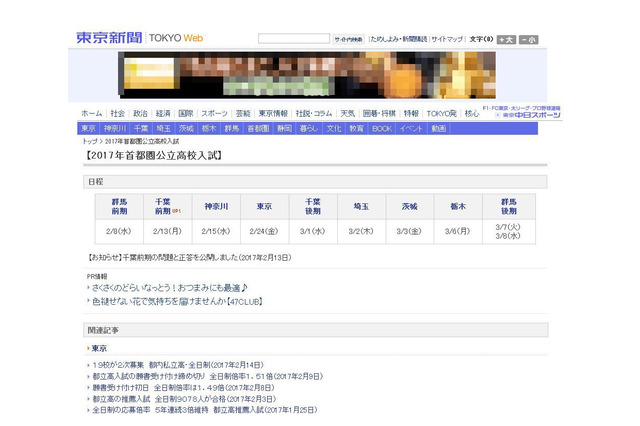Select 動画 in the blue submenu bar
This screenshot has width=640, height=426.
(439, 129)
